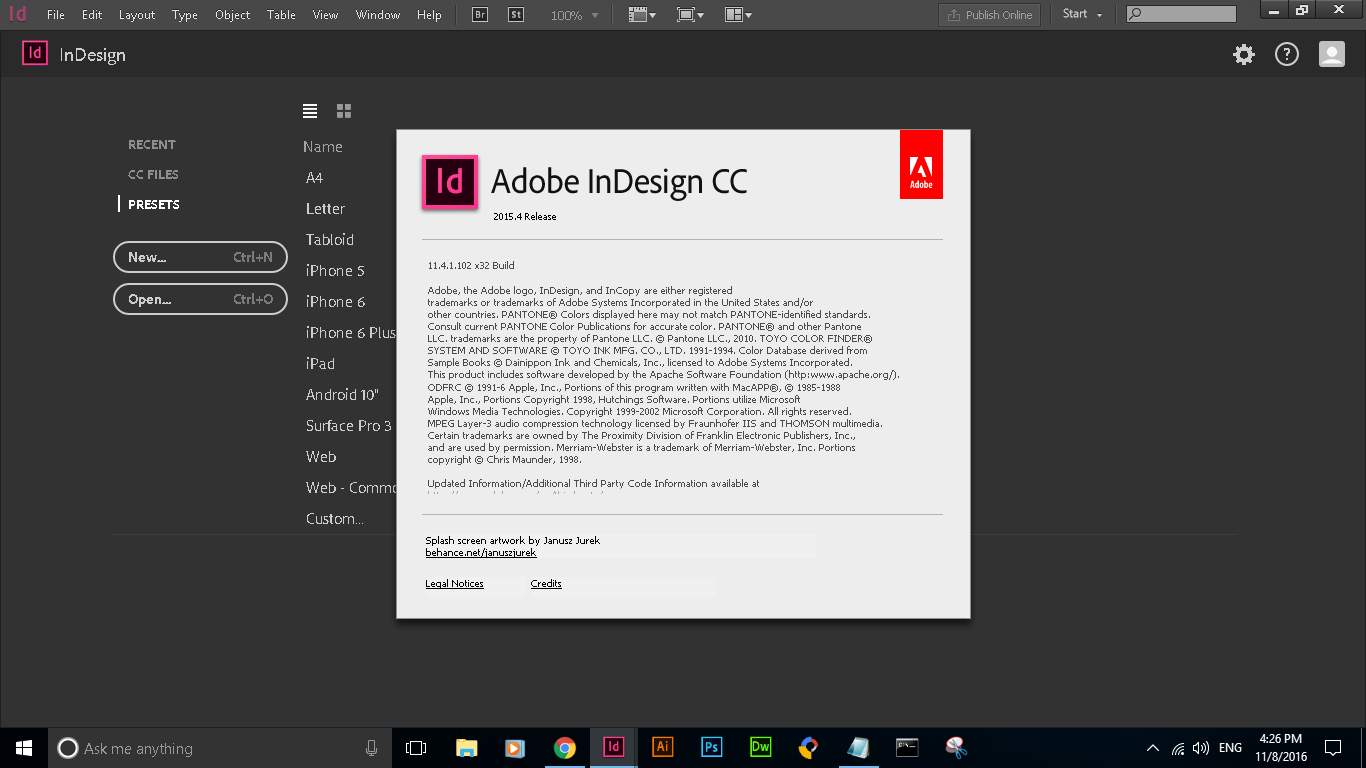Viewport: 1366px width, 768px height.
Task: Select the iPad preset
Action: (x=320, y=364)
